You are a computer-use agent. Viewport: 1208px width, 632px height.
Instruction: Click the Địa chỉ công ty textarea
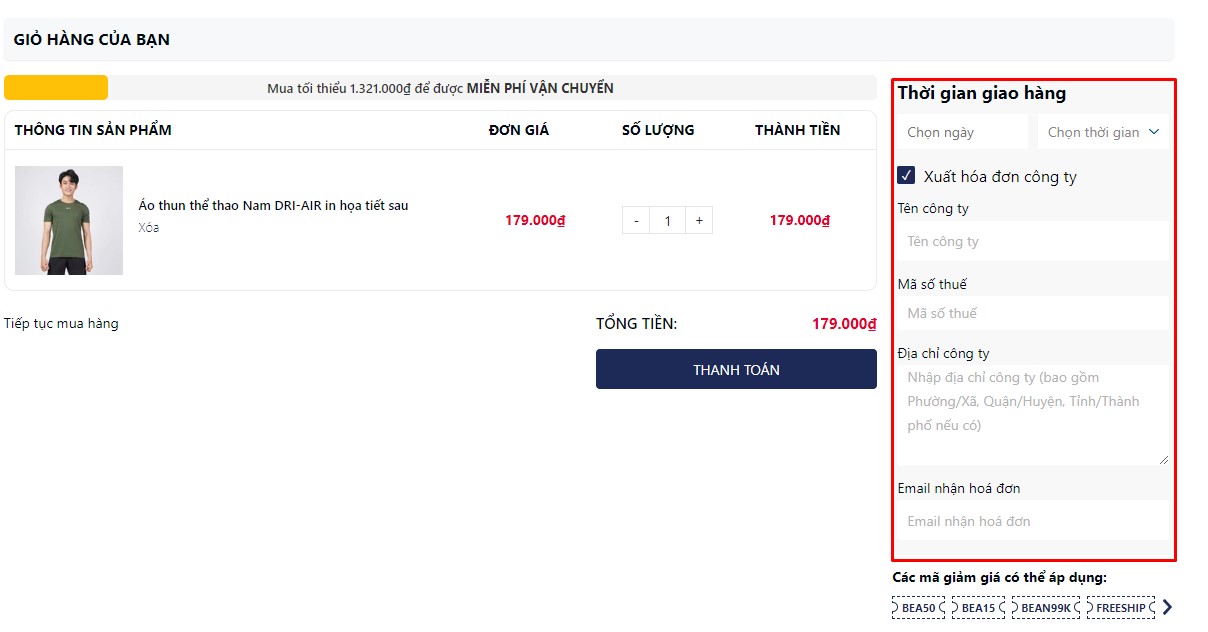coord(1032,414)
